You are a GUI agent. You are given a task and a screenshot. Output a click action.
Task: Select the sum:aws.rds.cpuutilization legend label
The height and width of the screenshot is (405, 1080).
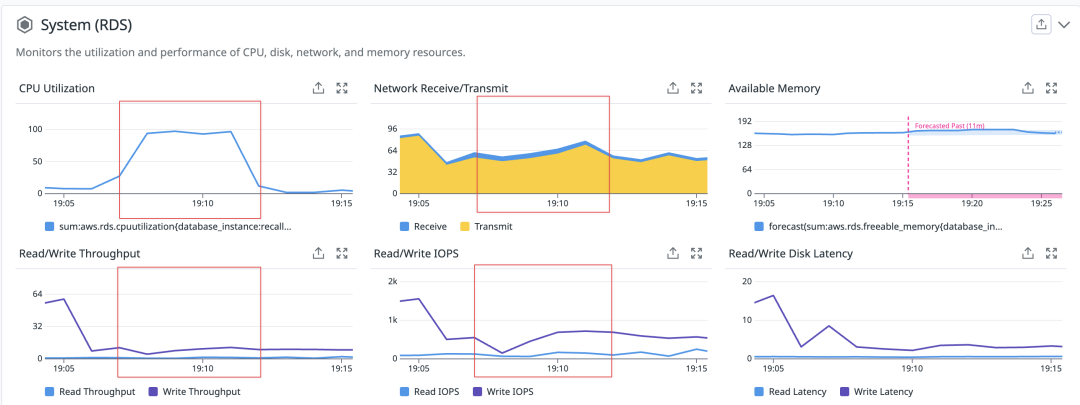[x=176, y=226]
